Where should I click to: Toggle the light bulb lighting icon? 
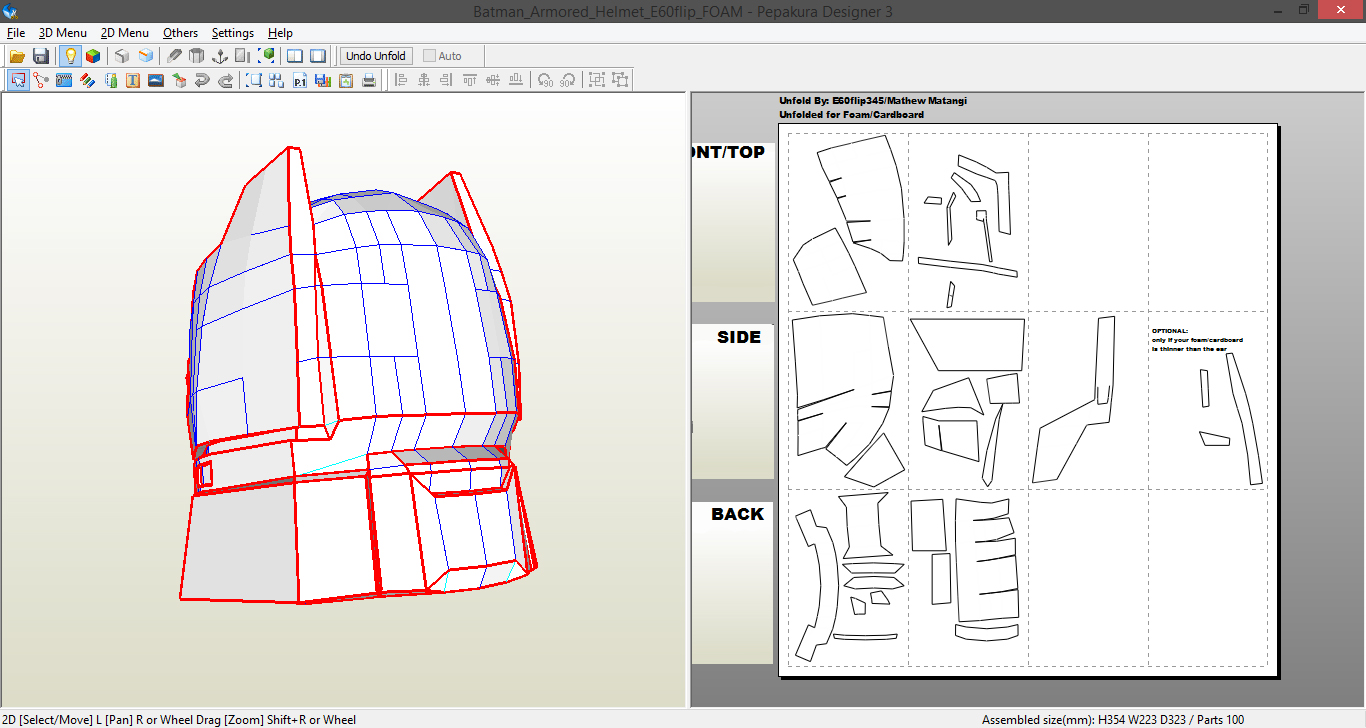click(70, 56)
